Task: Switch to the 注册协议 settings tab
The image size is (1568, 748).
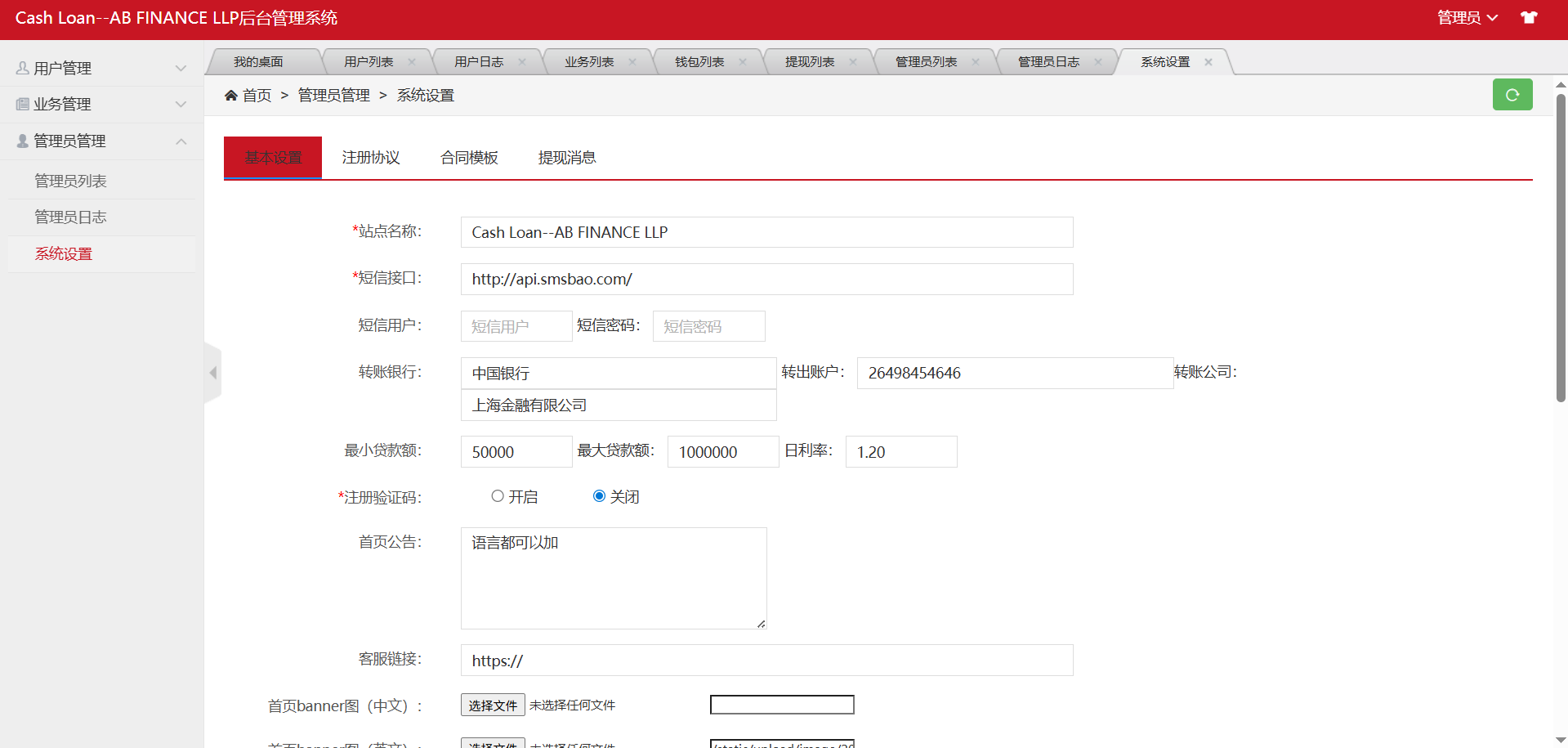Action: pos(371,158)
